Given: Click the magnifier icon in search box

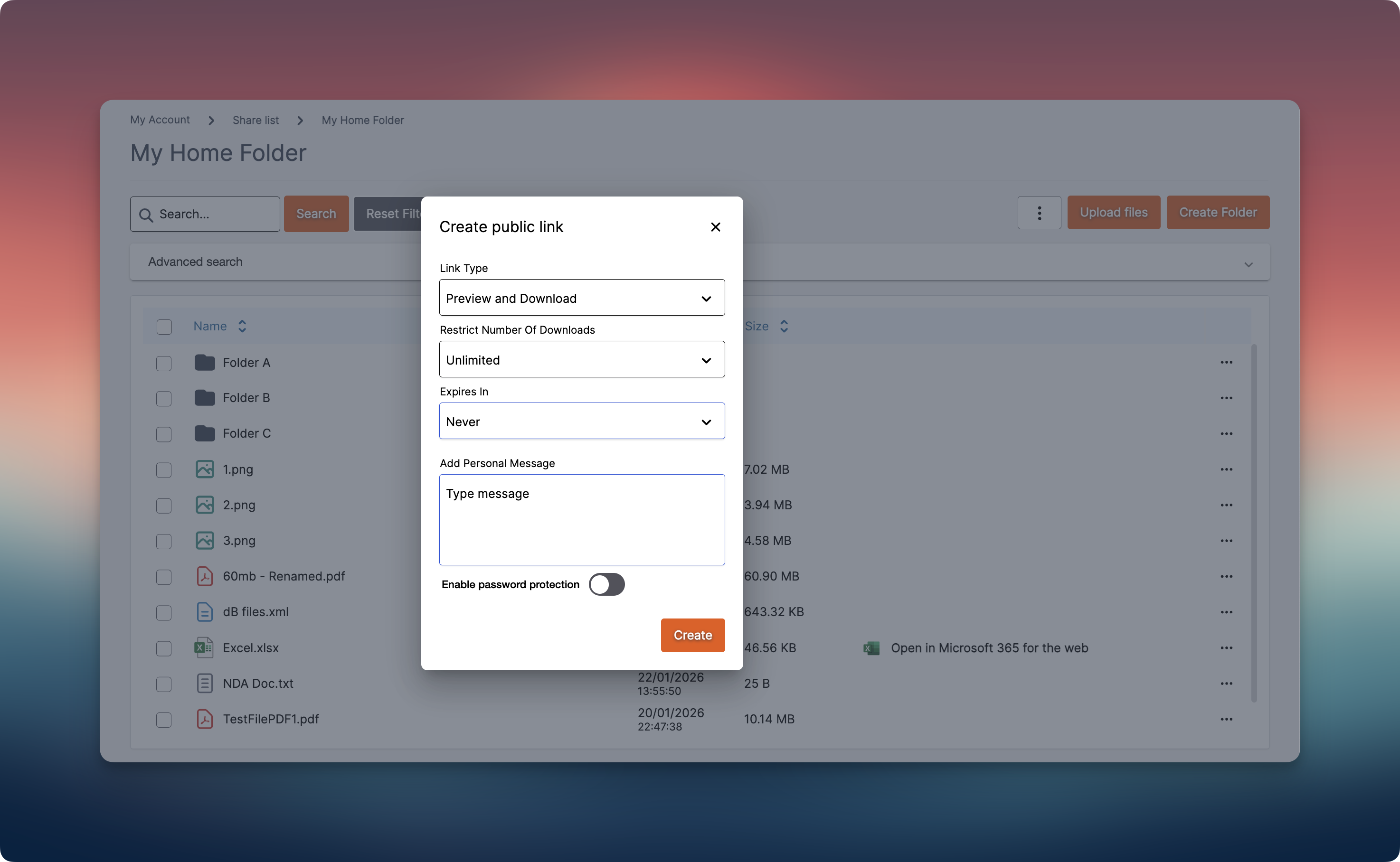Looking at the screenshot, I should (146, 215).
